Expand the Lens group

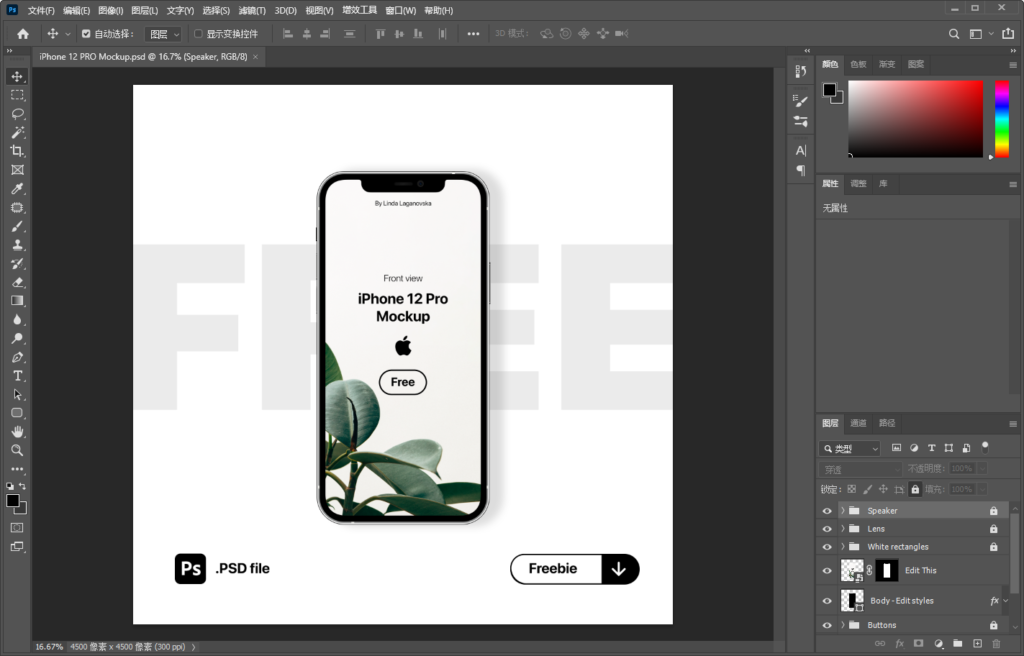(842, 529)
